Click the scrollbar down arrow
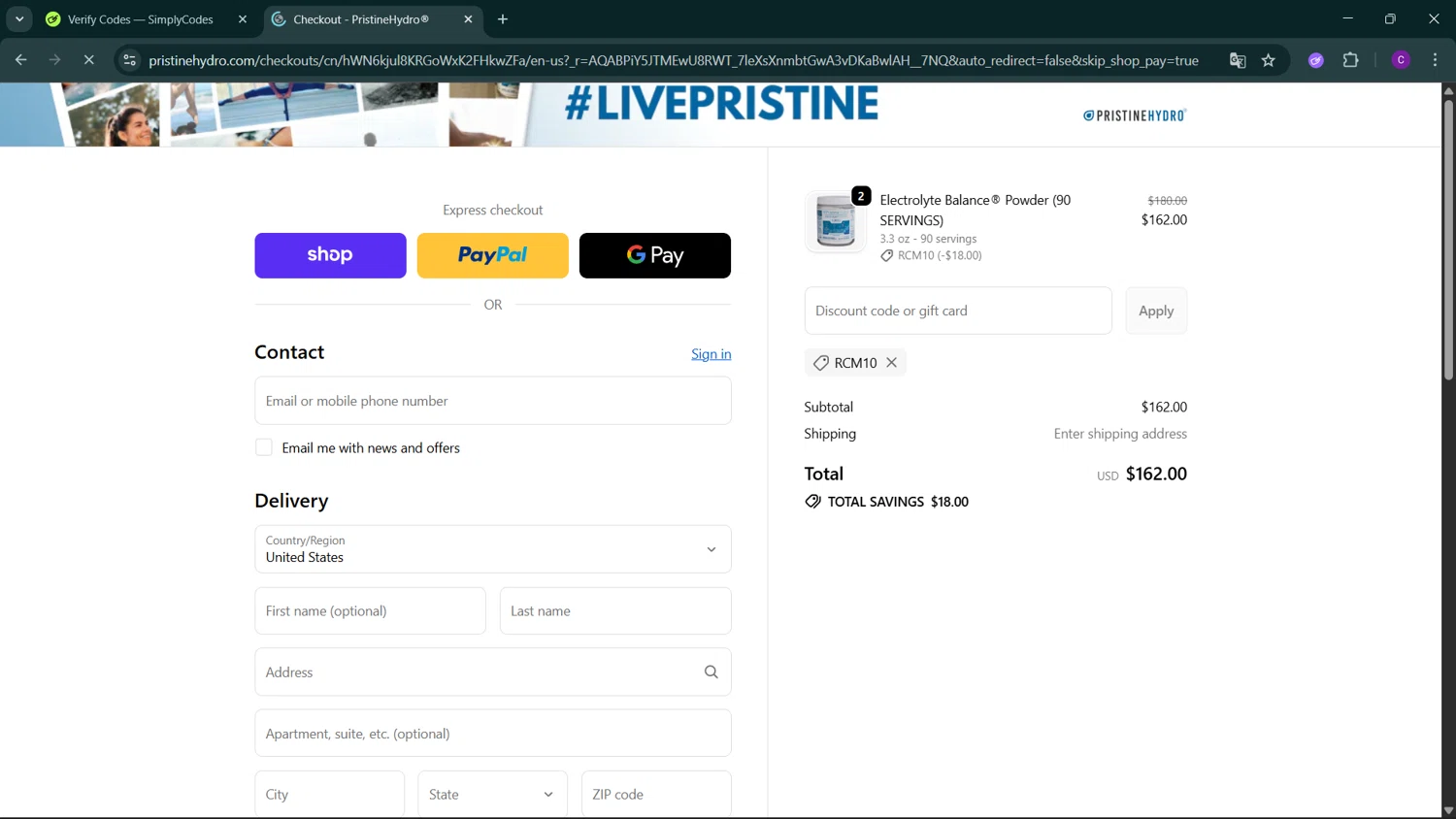 (1448, 810)
